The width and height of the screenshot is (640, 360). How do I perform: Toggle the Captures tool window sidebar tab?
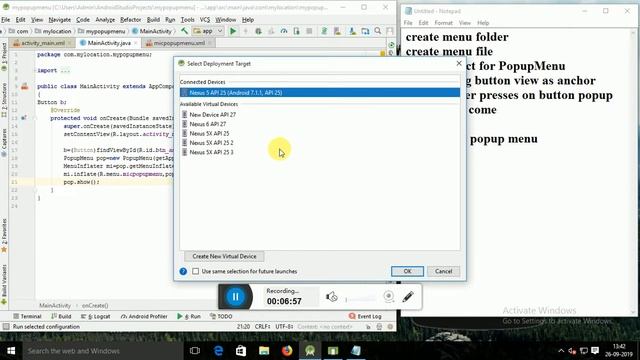(x=4, y=143)
